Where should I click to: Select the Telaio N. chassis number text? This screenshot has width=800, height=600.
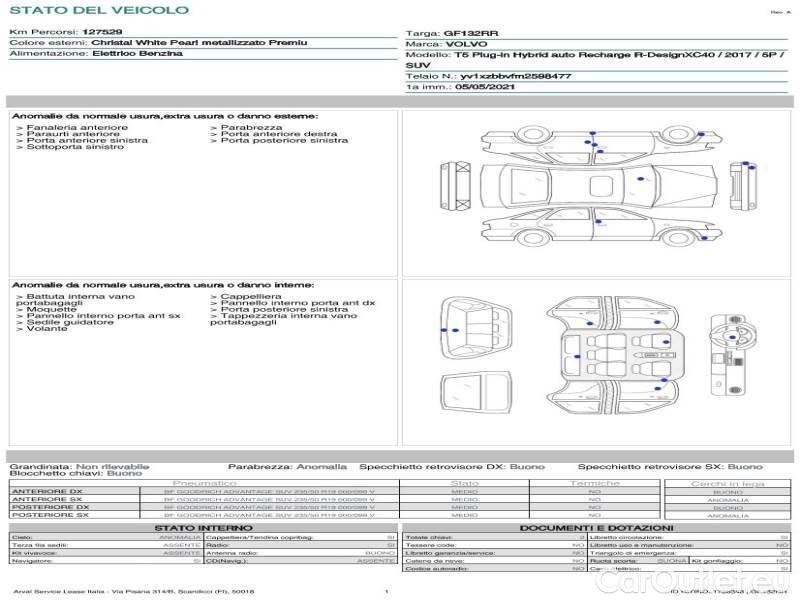click(489, 76)
